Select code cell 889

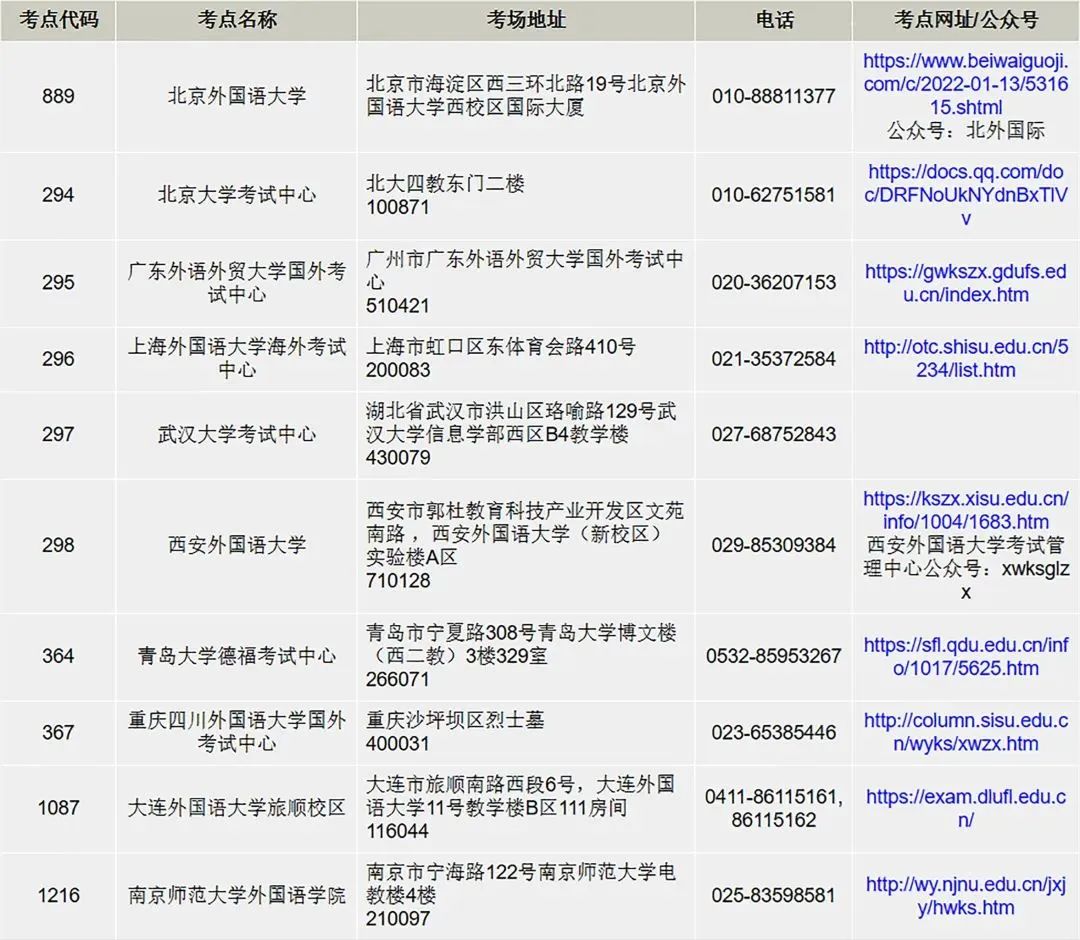[59, 96]
